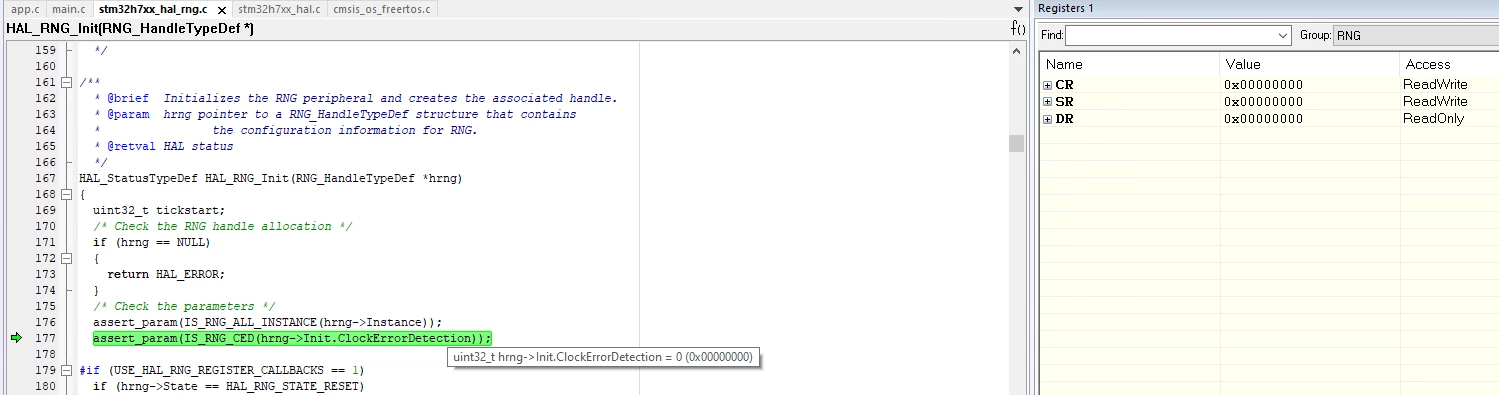Image resolution: width=1499 pixels, height=395 pixels.
Task: Click the highlighted assert_param IS_RNG_CED line
Action: point(292,338)
